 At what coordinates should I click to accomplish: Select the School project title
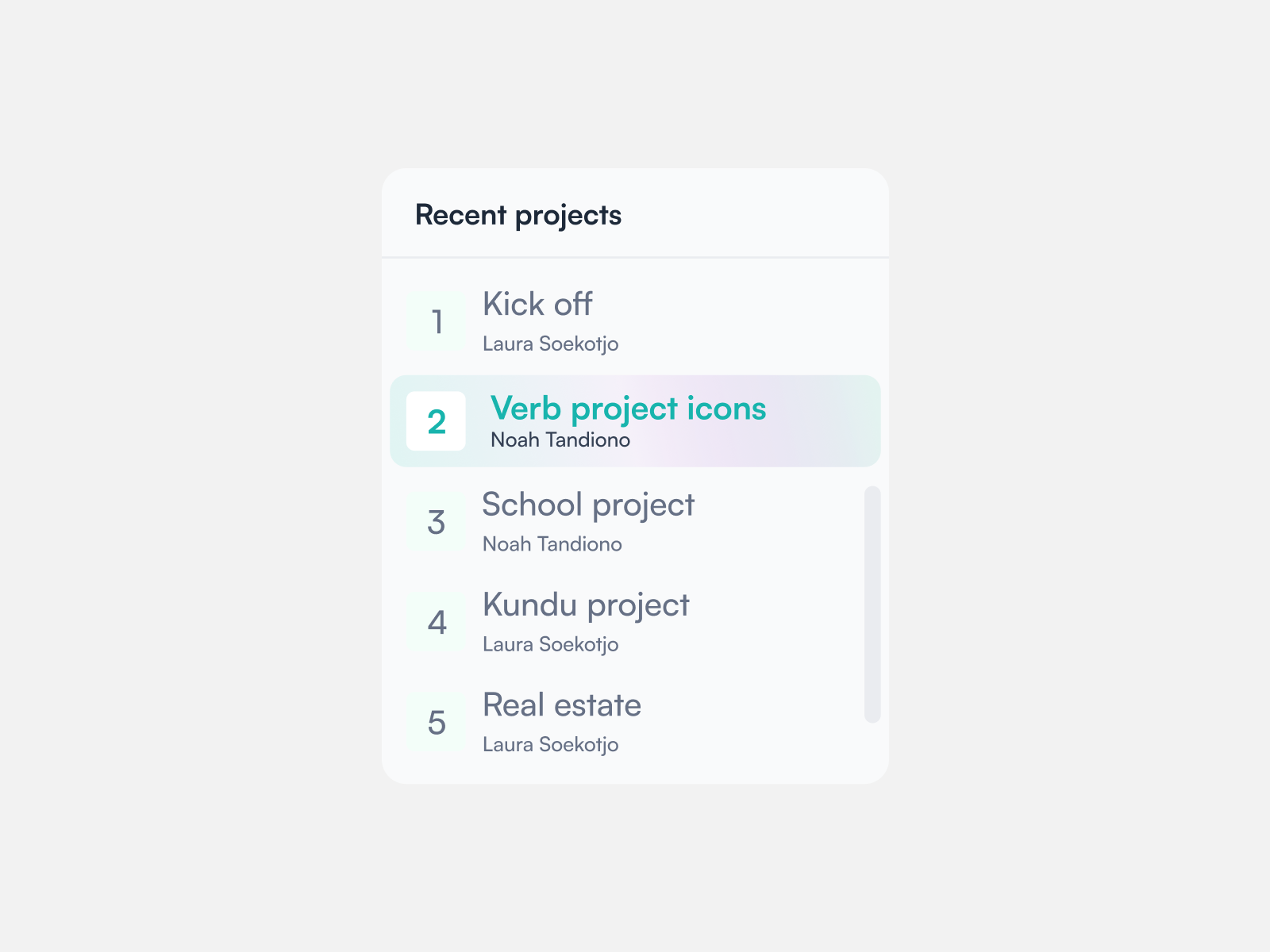pos(588,505)
